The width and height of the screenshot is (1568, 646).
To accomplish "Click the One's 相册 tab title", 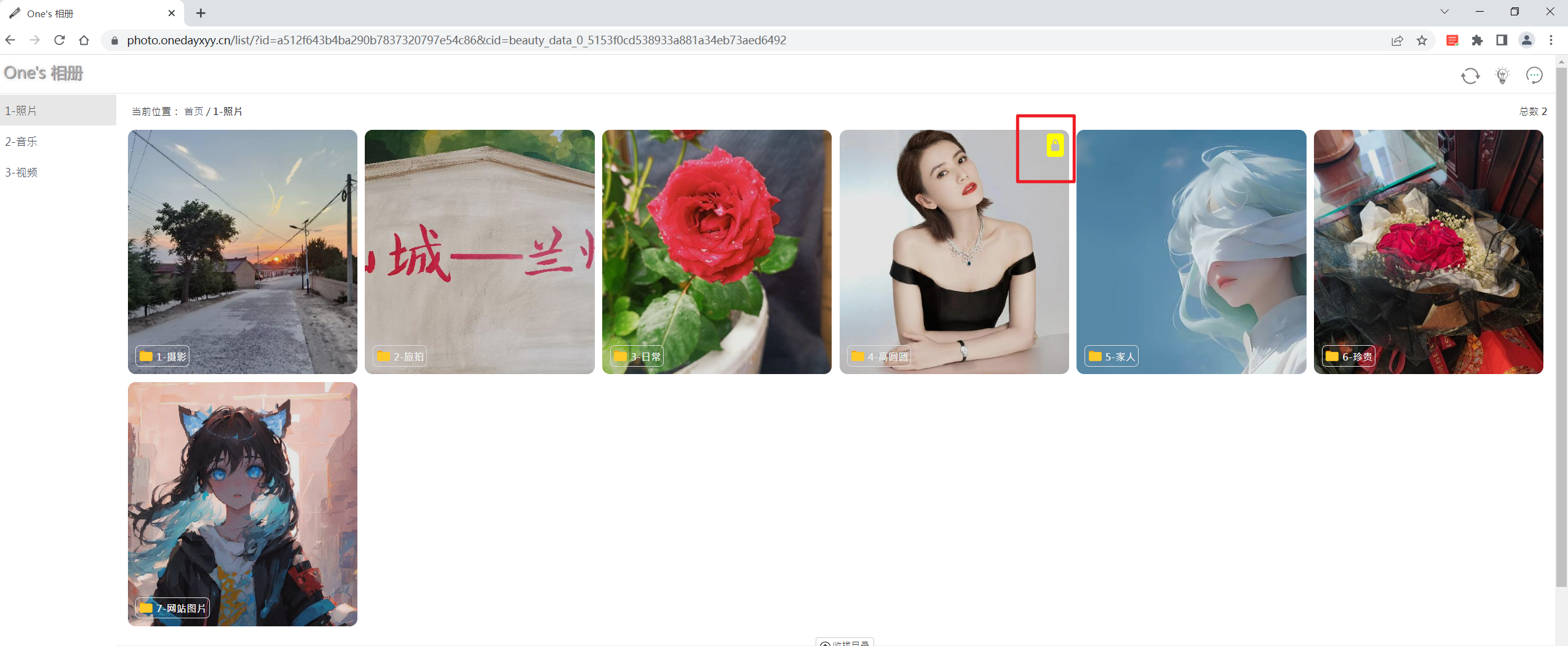I will [x=50, y=14].
